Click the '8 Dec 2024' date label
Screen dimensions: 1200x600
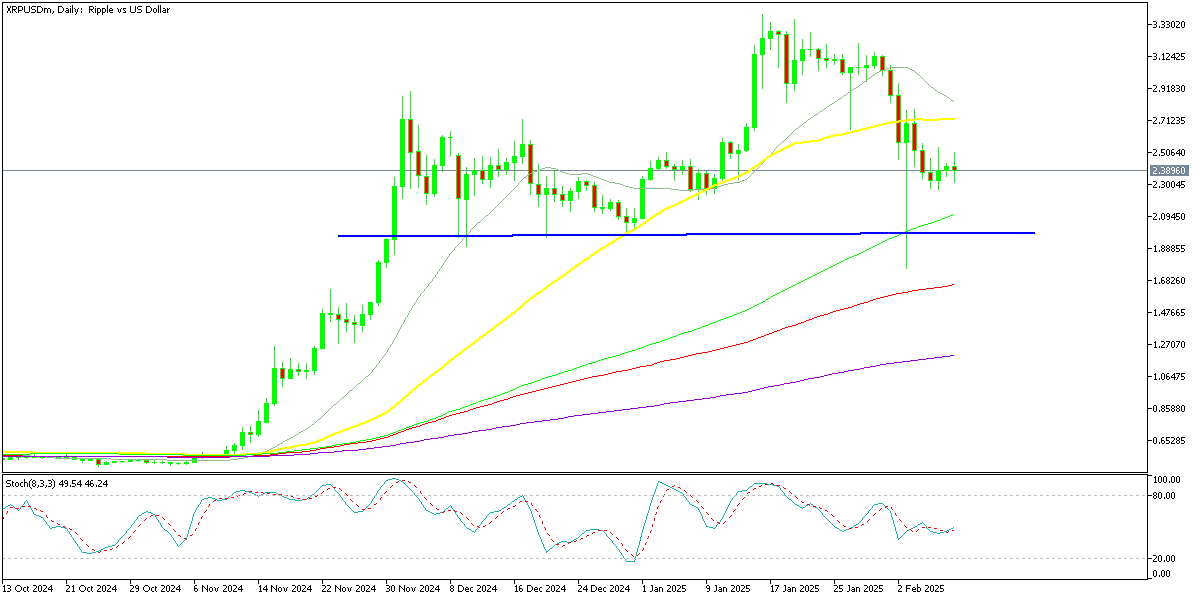pyautogui.click(x=475, y=590)
